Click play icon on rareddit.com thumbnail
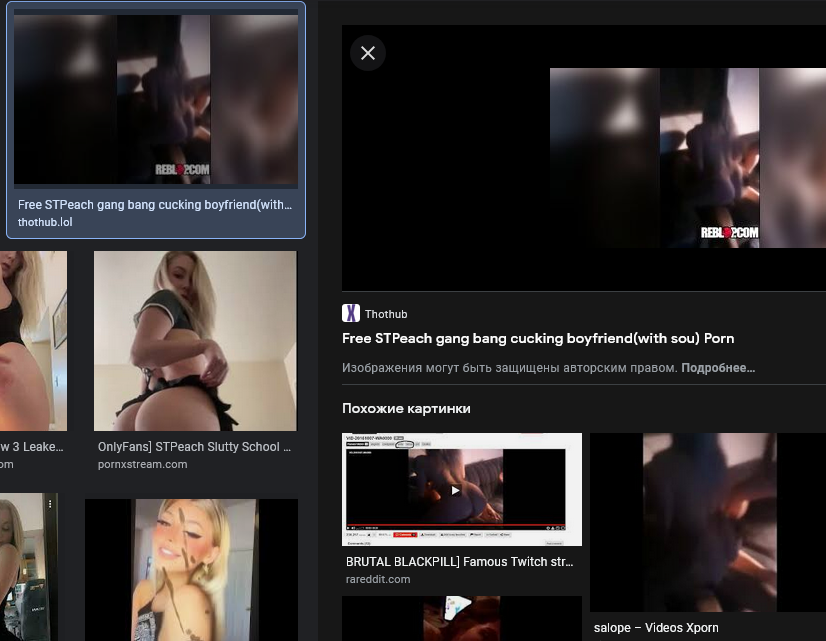826x641 pixels. coord(455,490)
